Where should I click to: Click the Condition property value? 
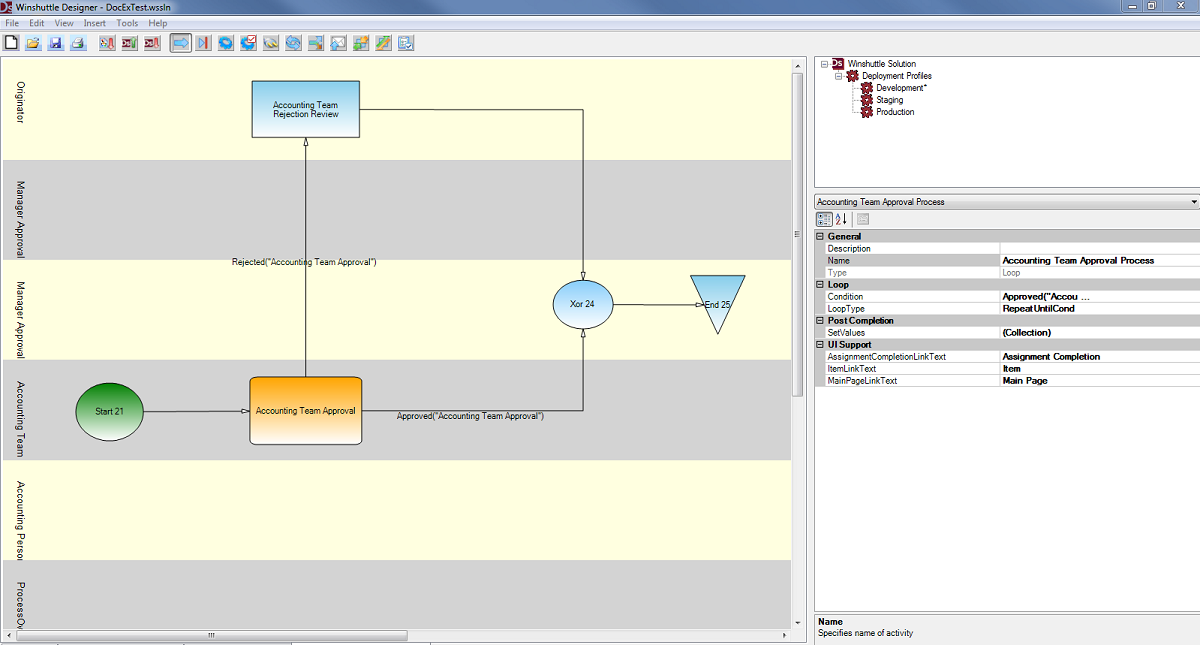click(x=1100, y=297)
